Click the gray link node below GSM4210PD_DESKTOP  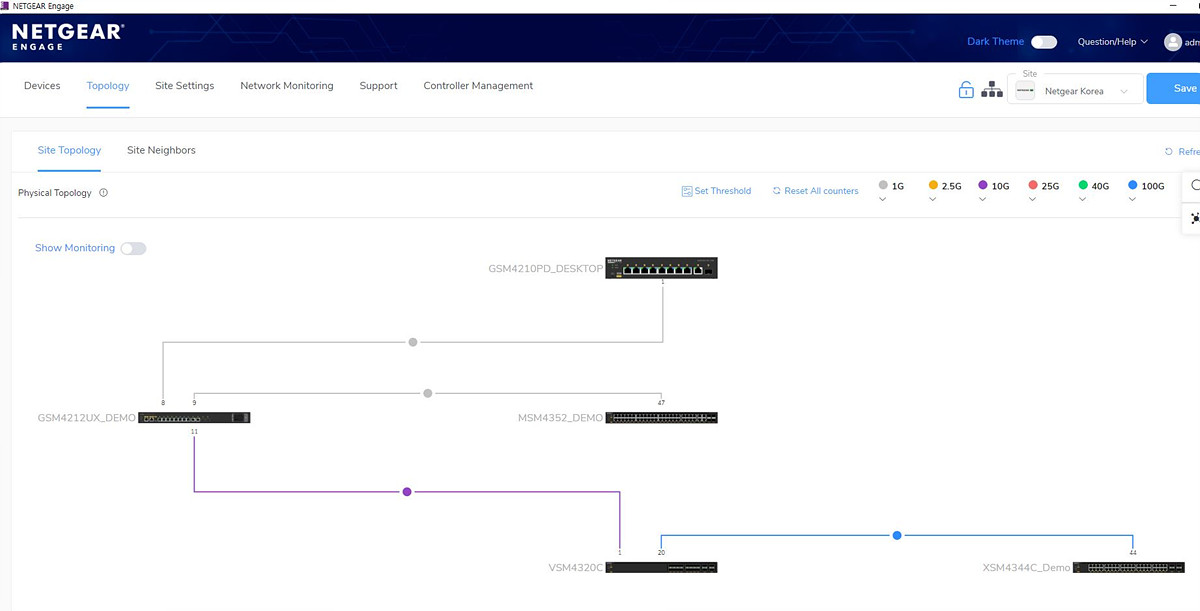413,342
